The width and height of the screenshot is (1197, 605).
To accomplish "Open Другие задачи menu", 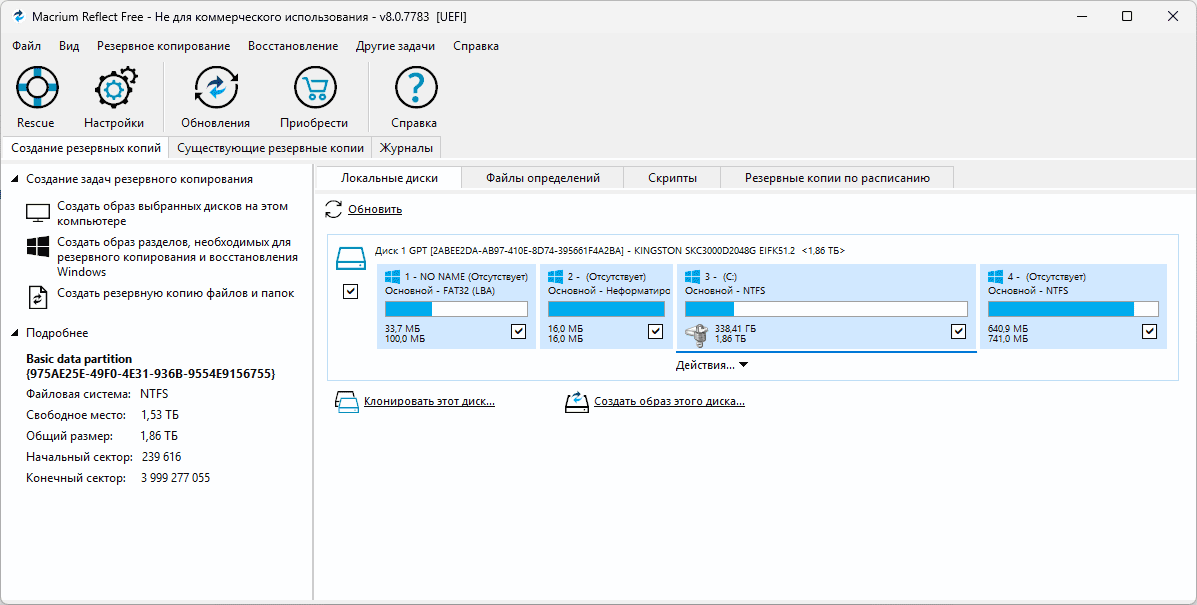I will 395,46.
